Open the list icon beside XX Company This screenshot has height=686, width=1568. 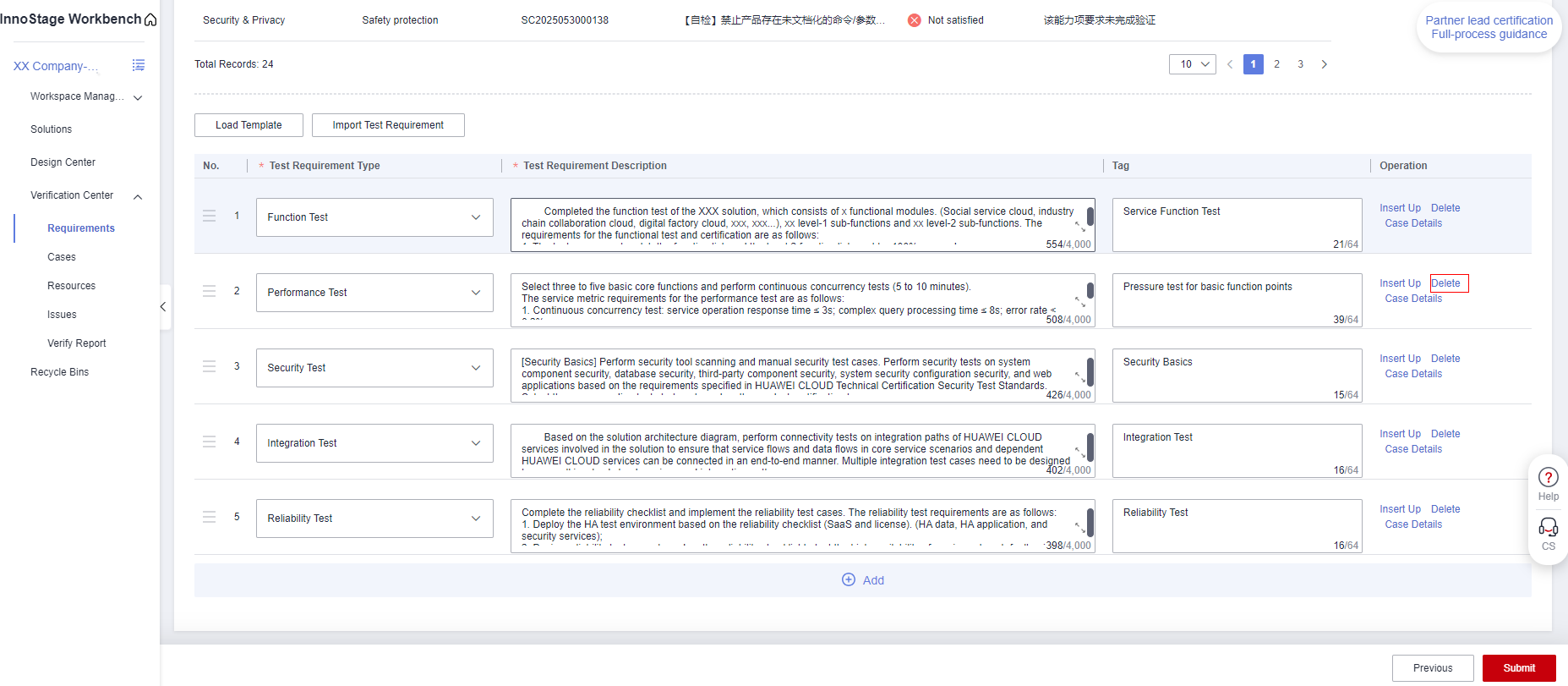point(139,65)
